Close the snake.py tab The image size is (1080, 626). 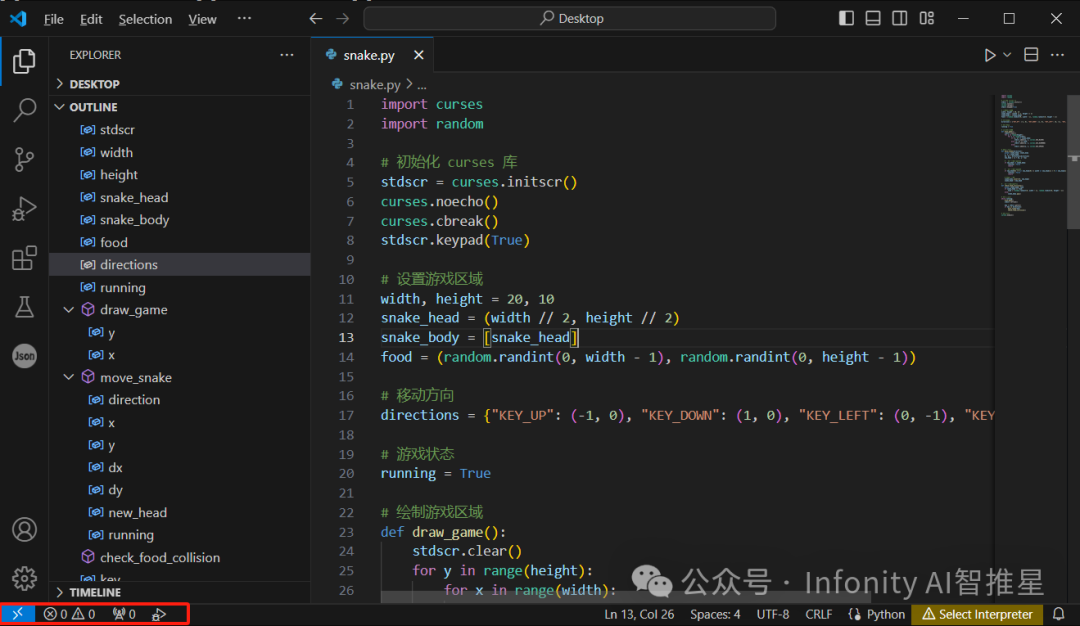419,55
